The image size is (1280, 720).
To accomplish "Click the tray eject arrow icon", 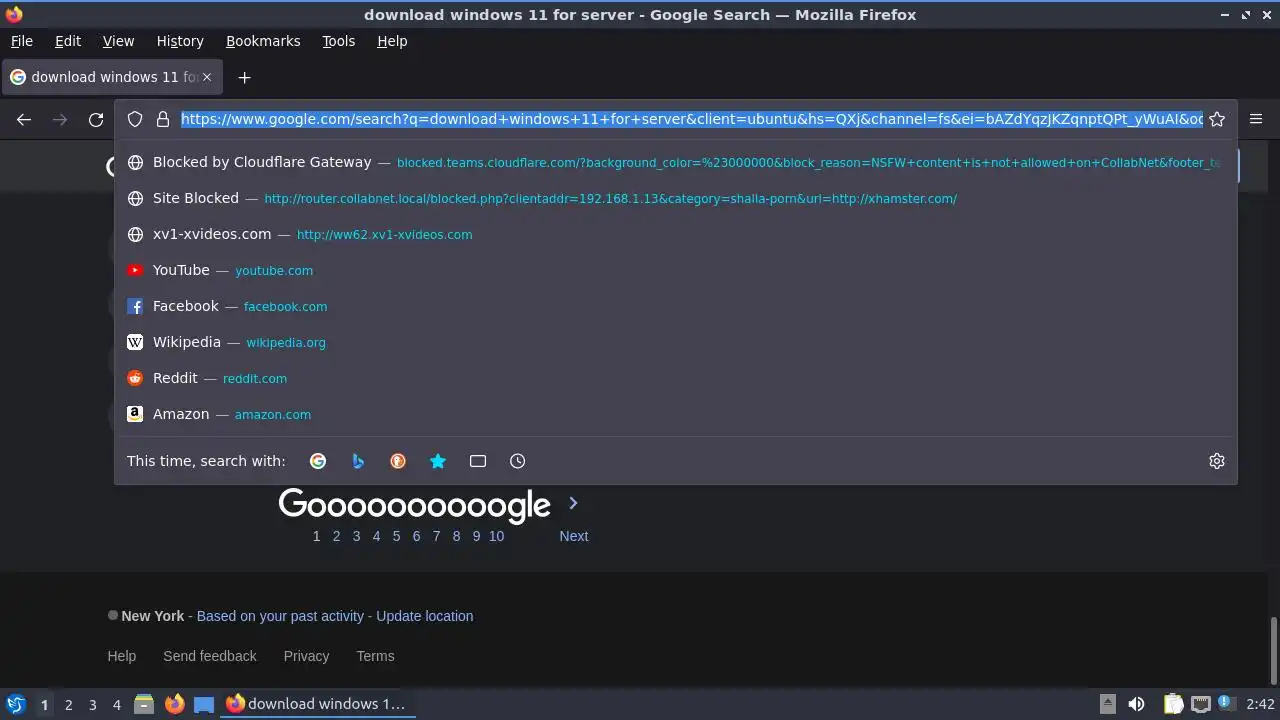I will click(x=1107, y=704).
